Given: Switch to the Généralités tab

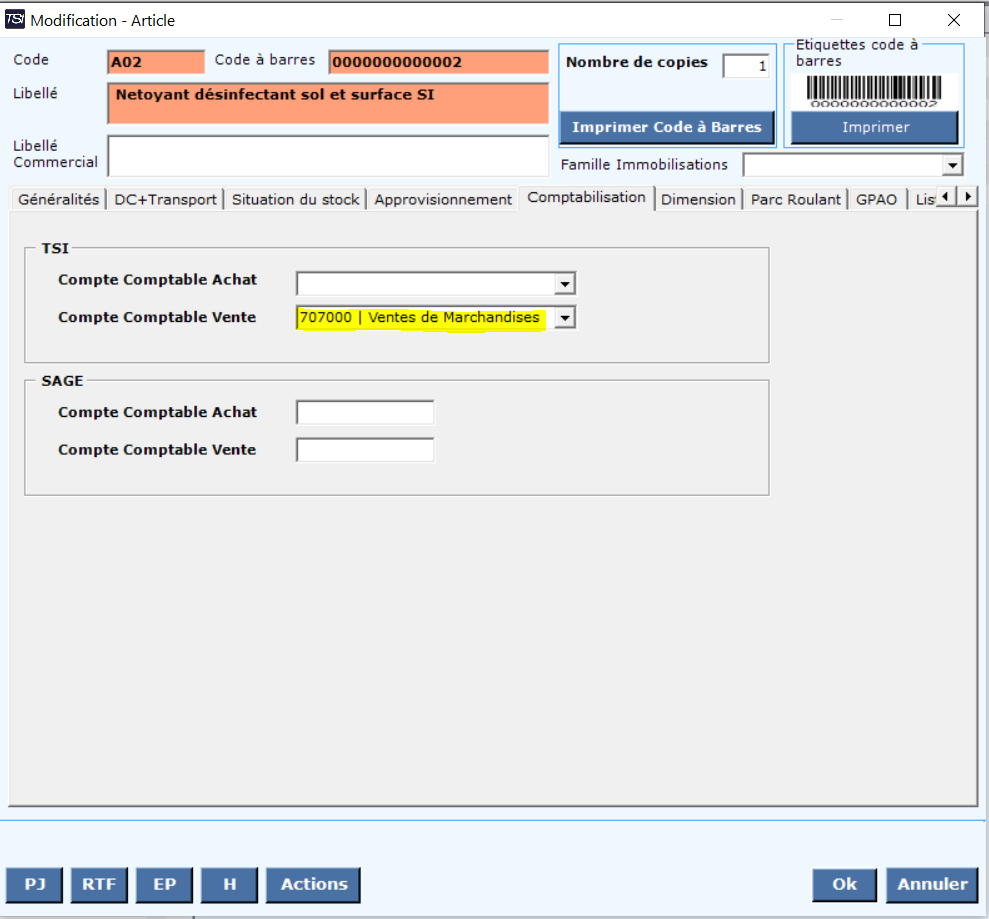Looking at the screenshot, I should click(x=59, y=199).
